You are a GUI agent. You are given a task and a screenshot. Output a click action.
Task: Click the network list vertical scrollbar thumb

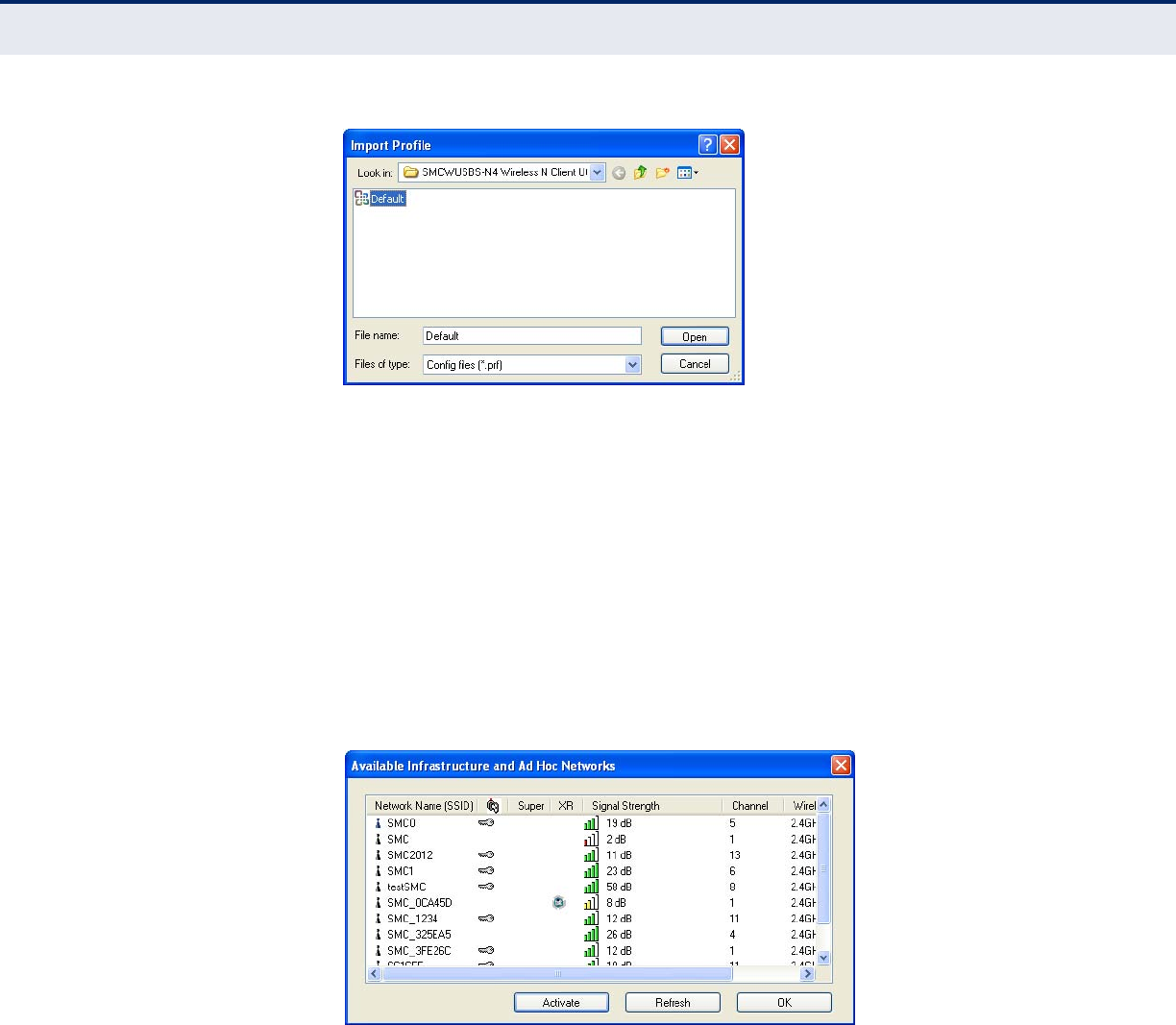coord(823,868)
